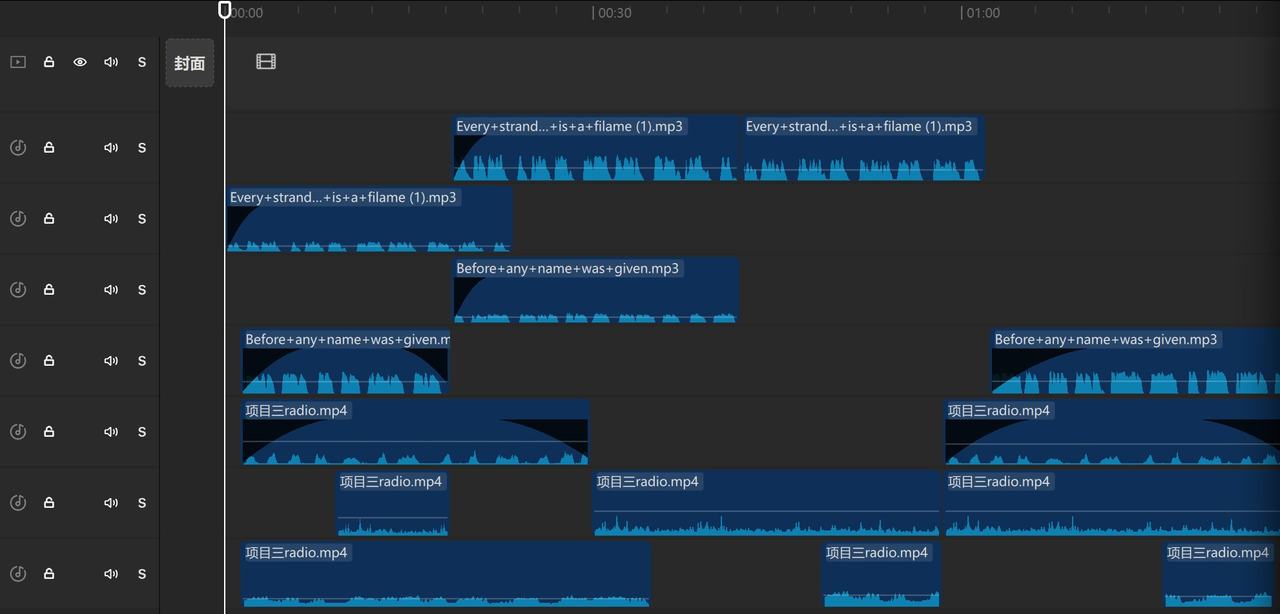Lock the sixth audio track
Screen dimensions: 1280x614
point(49,502)
